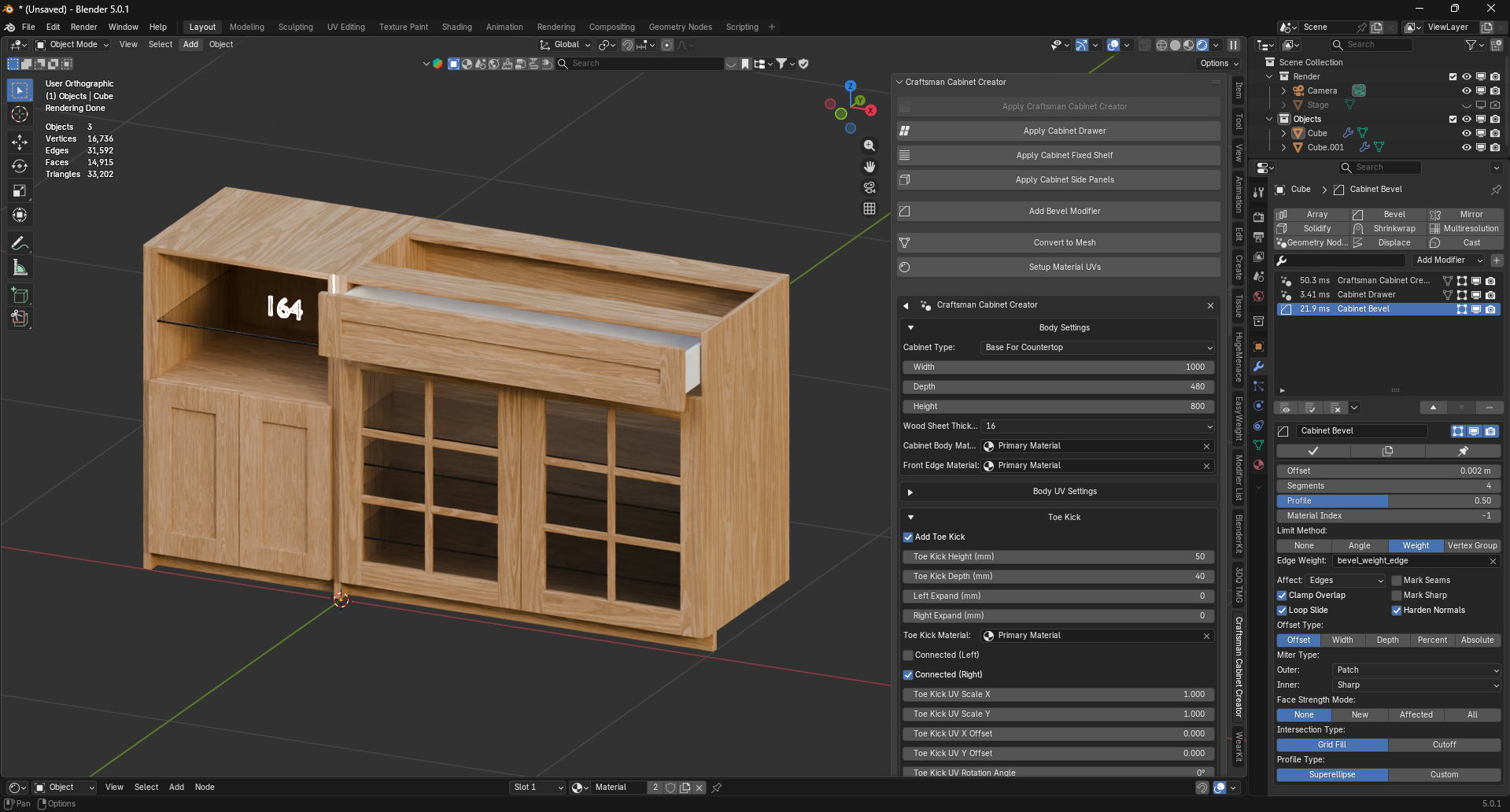Image resolution: width=1510 pixels, height=812 pixels.
Task: Open Cabinet Type dropdown
Action: (x=1098, y=348)
